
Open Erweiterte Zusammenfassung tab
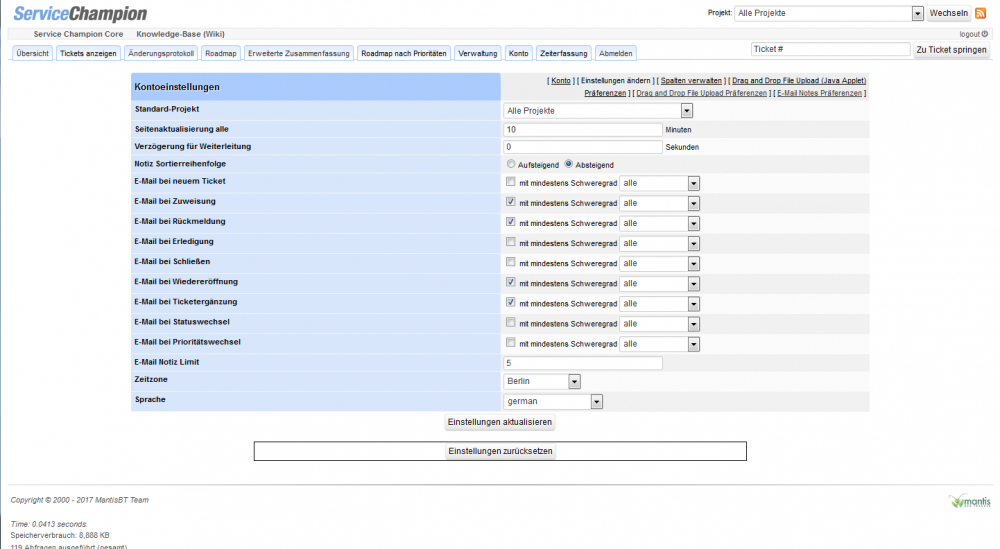pyautogui.click(x=298, y=54)
